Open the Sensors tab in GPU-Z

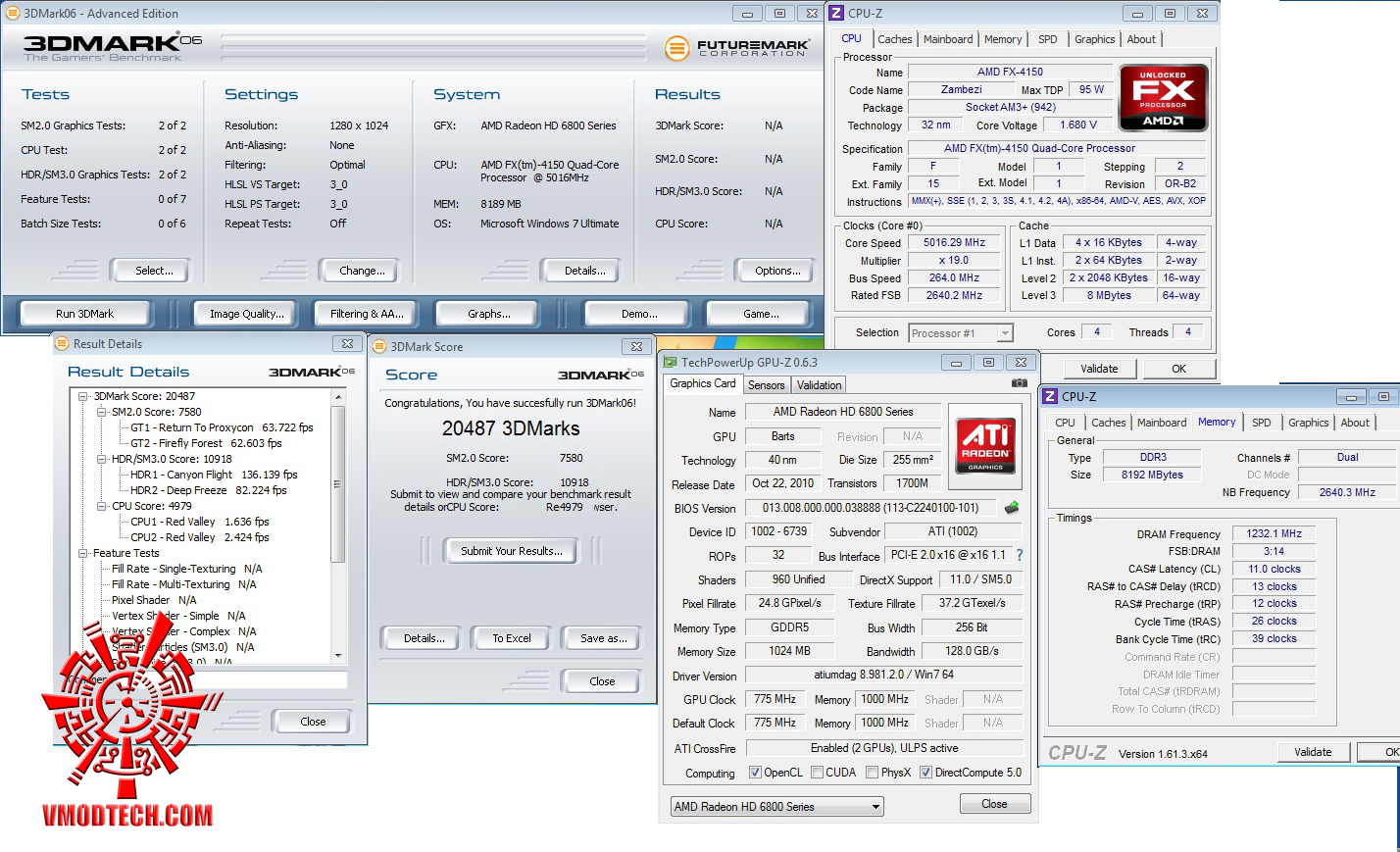click(766, 385)
